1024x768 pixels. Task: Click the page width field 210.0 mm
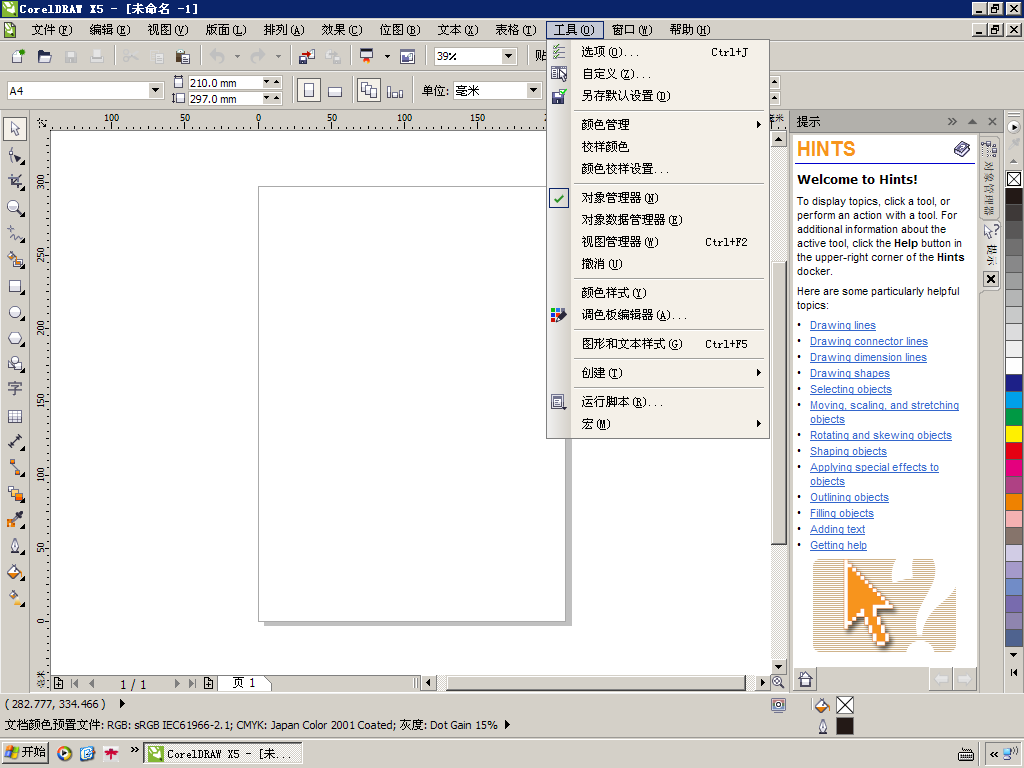click(225, 83)
